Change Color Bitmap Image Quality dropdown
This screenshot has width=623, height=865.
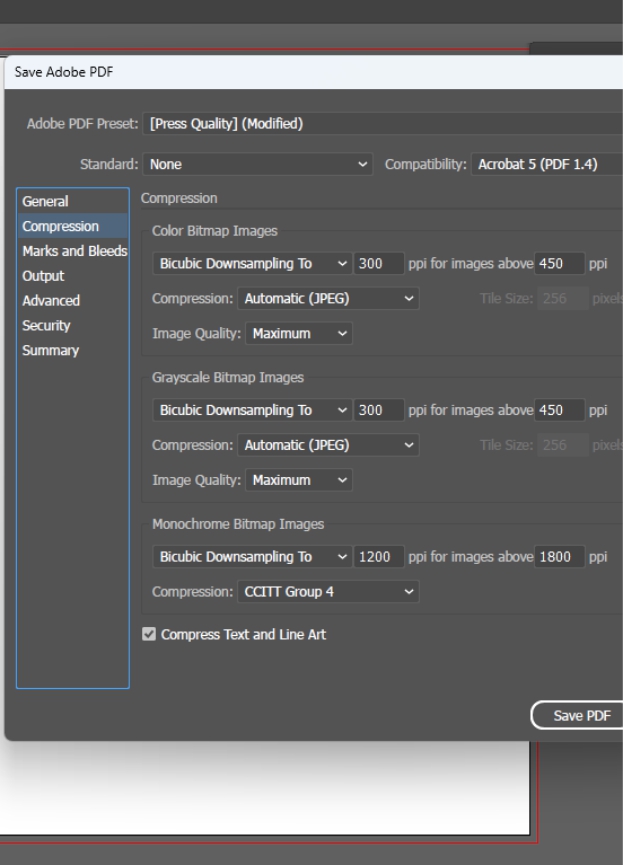coord(299,333)
